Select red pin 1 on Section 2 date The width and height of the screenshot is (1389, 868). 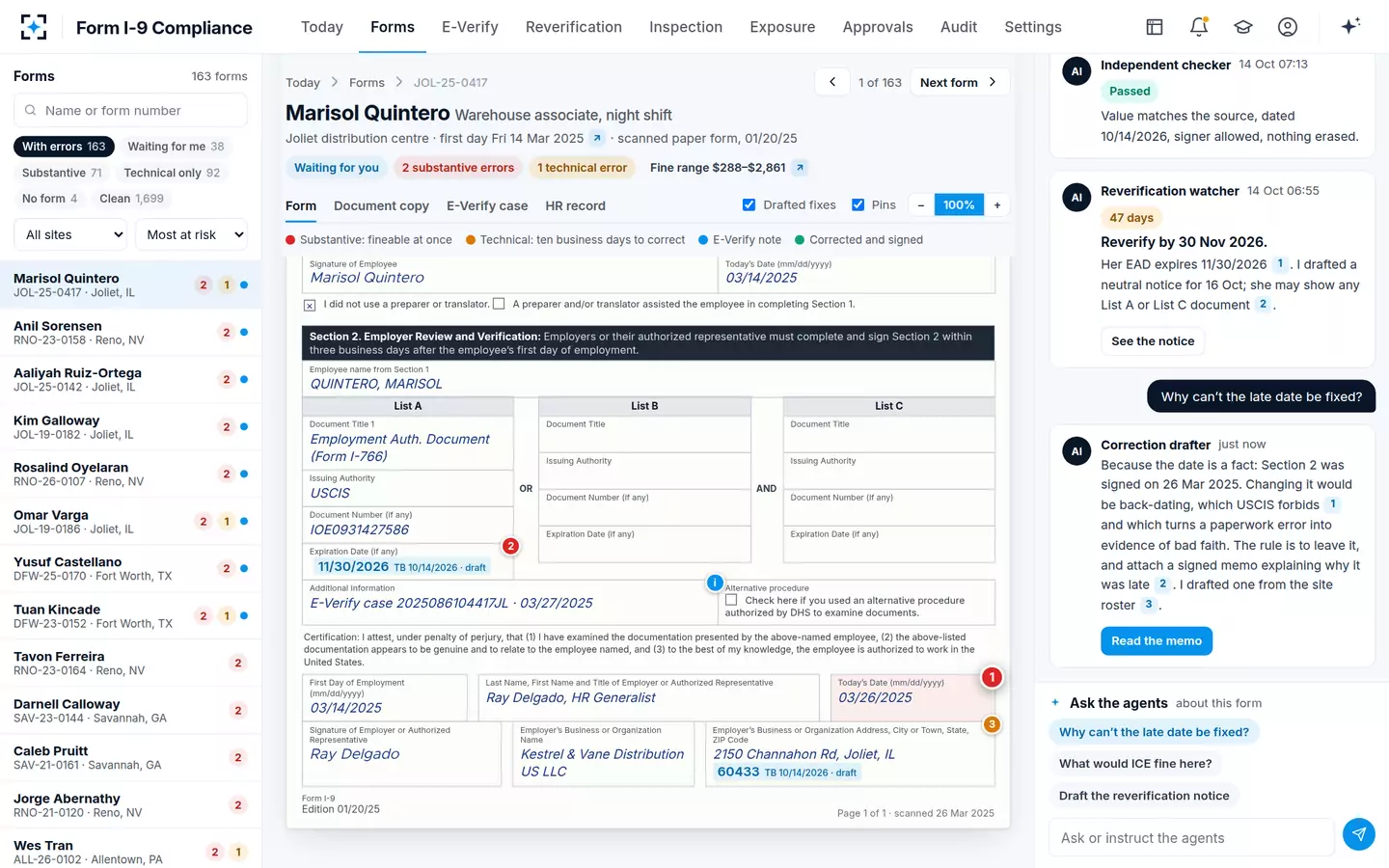pyautogui.click(x=992, y=677)
